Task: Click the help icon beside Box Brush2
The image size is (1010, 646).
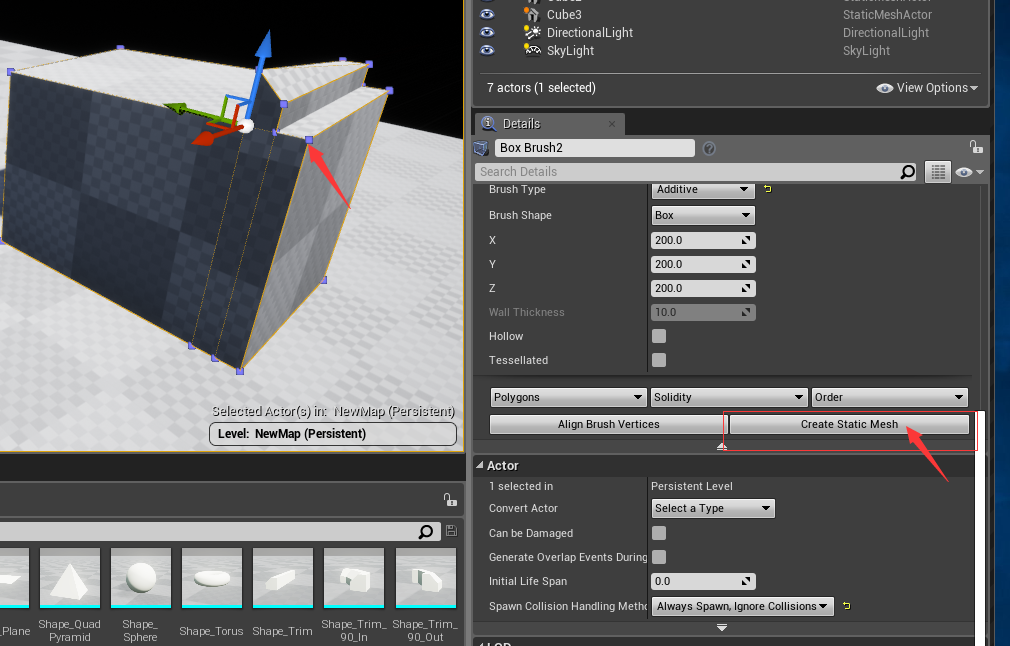Action: pyautogui.click(x=709, y=148)
